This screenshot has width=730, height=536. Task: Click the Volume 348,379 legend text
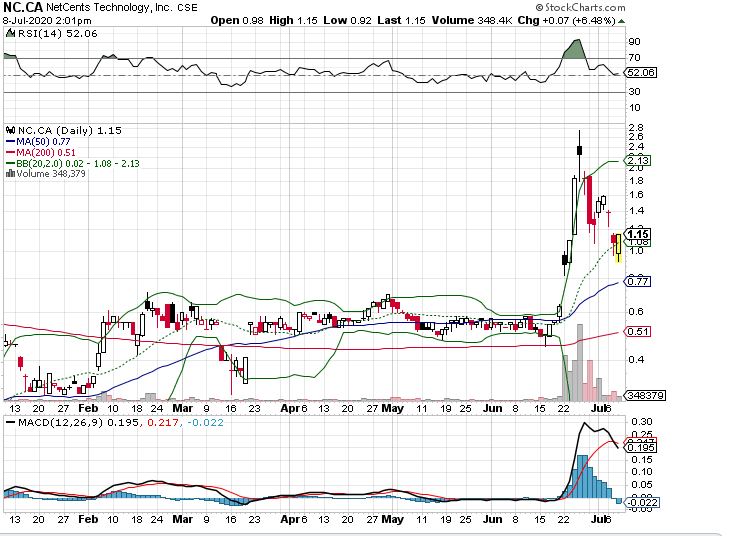click(x=51, y=174)
